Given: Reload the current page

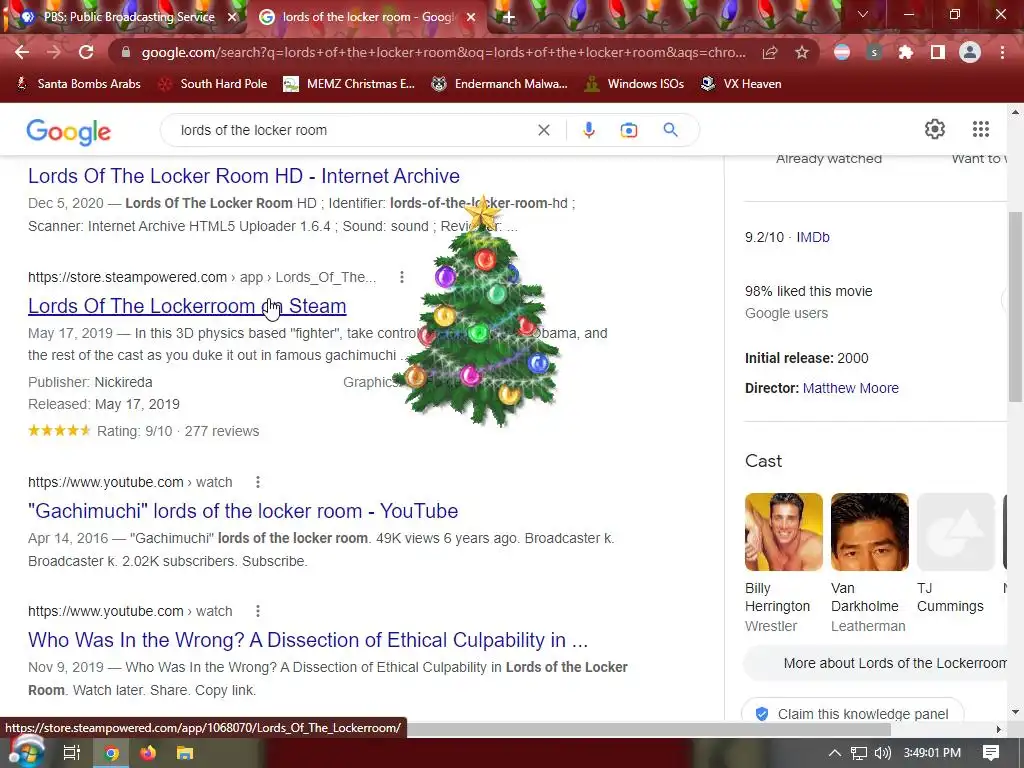Looking at the screenshot, I should point(86,52).
